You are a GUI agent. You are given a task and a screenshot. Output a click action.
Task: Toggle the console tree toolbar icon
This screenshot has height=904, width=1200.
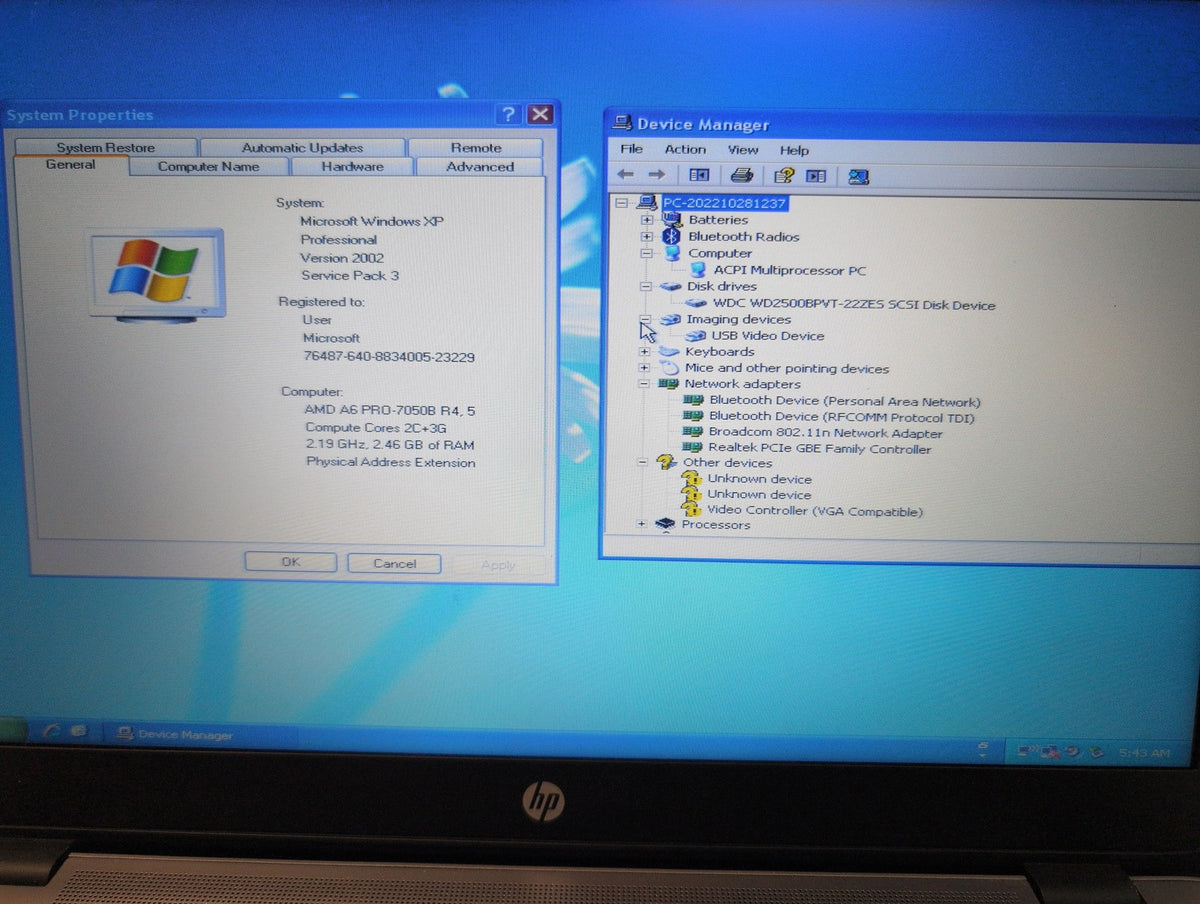[x=699, y=175]
